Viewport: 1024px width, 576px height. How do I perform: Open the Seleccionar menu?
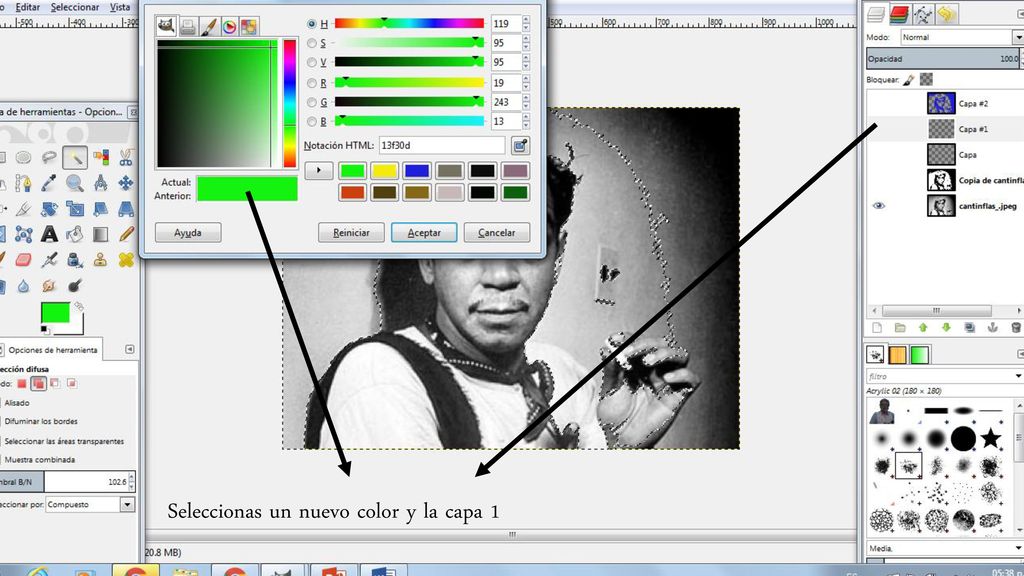point(75,7)
